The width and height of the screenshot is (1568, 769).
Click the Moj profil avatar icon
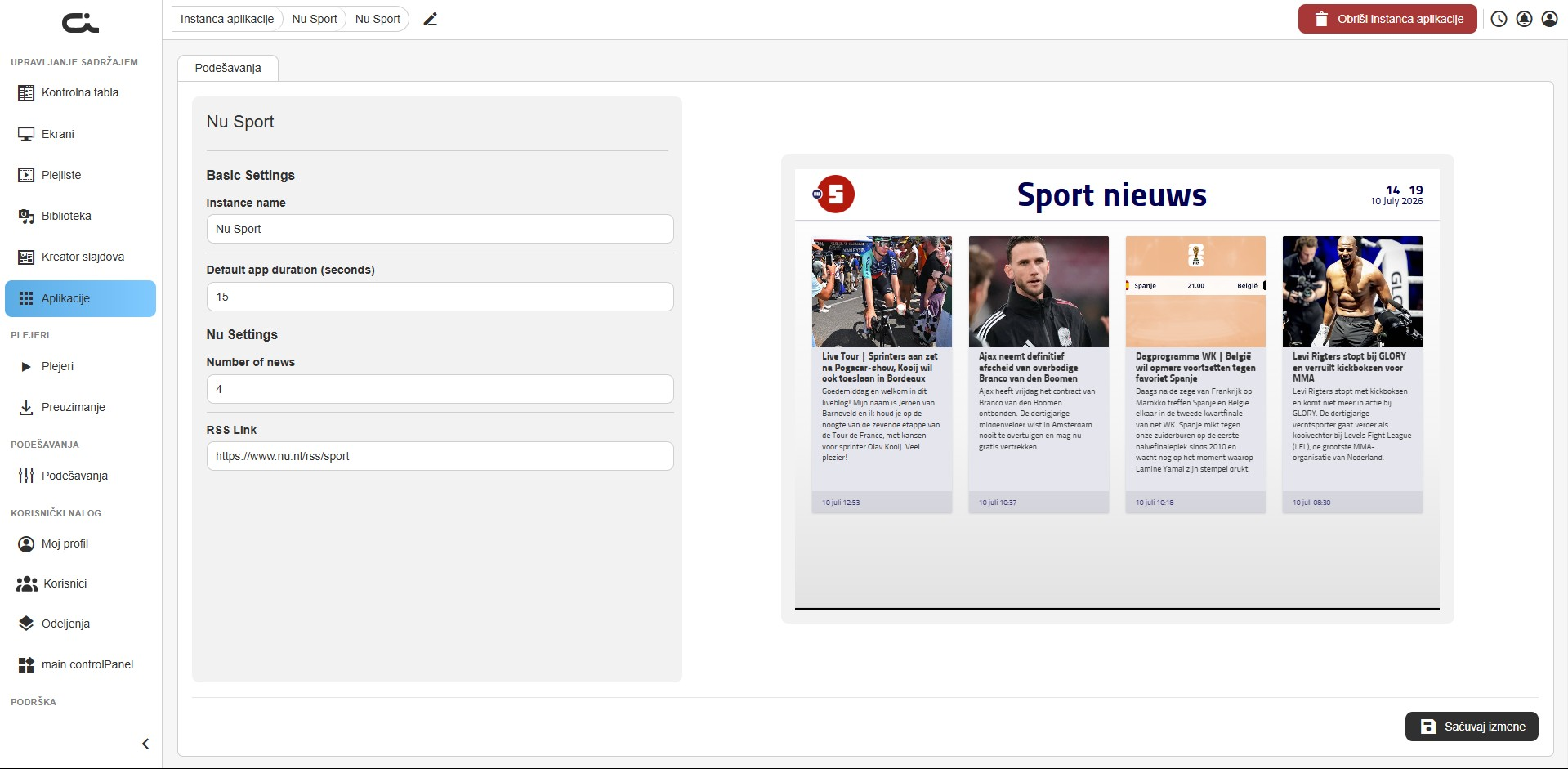pos(26,543)
